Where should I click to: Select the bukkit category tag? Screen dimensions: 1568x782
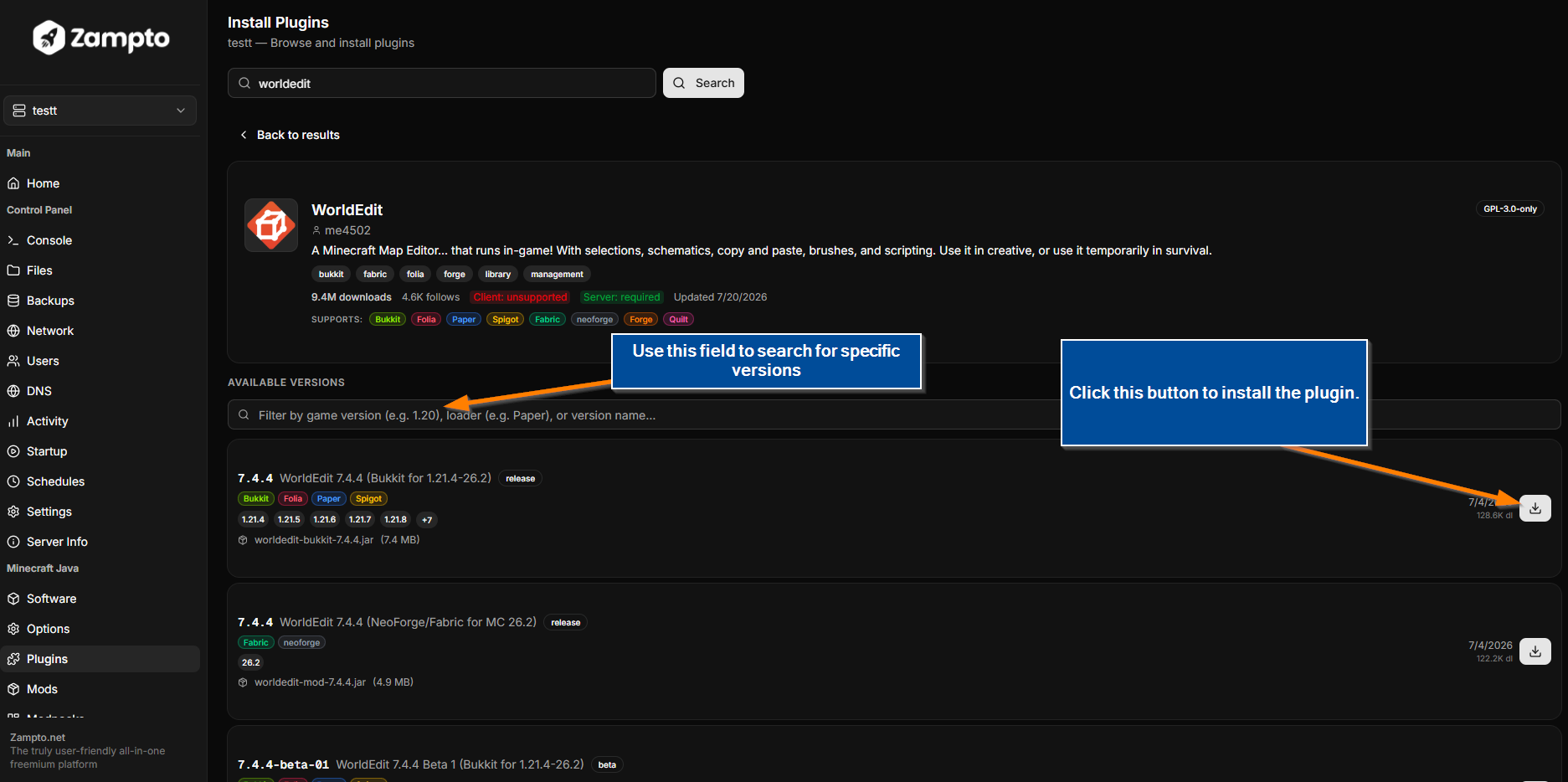click(x=332, y=274)
